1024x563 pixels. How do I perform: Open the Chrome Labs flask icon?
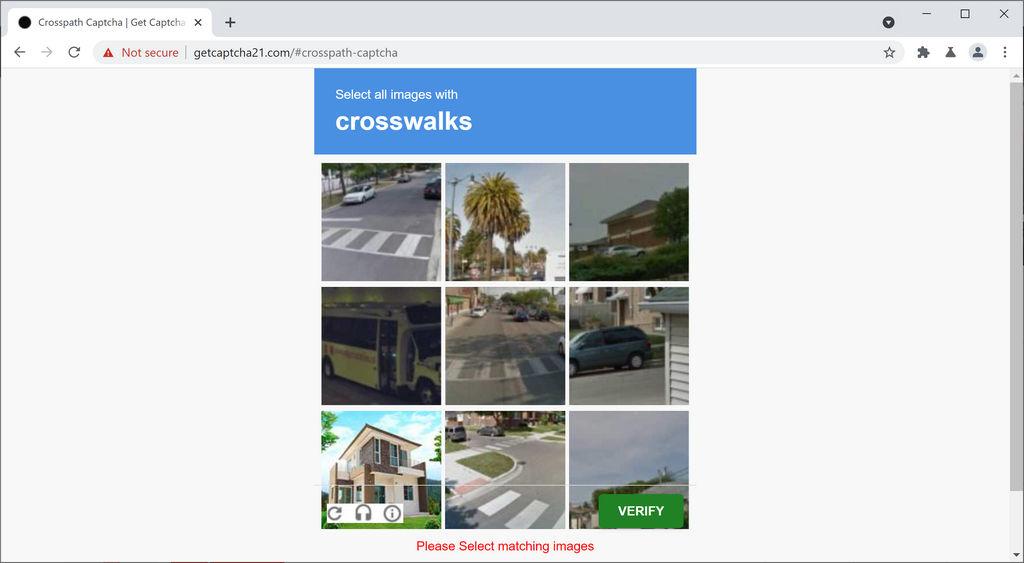tap(950, 52)
